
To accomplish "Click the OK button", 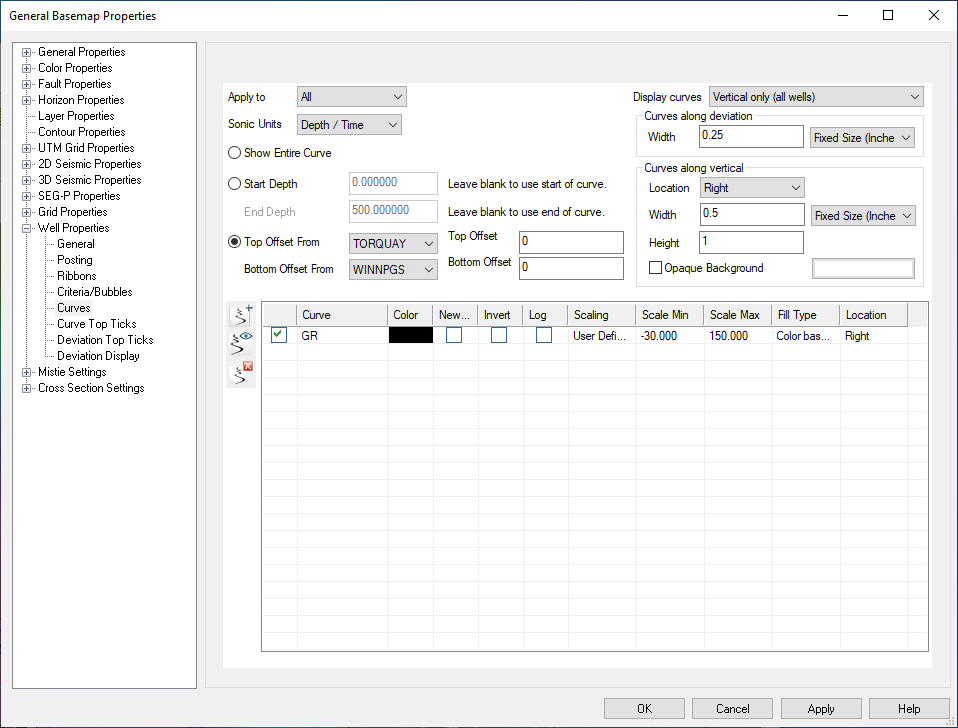I will click(644, 709).
